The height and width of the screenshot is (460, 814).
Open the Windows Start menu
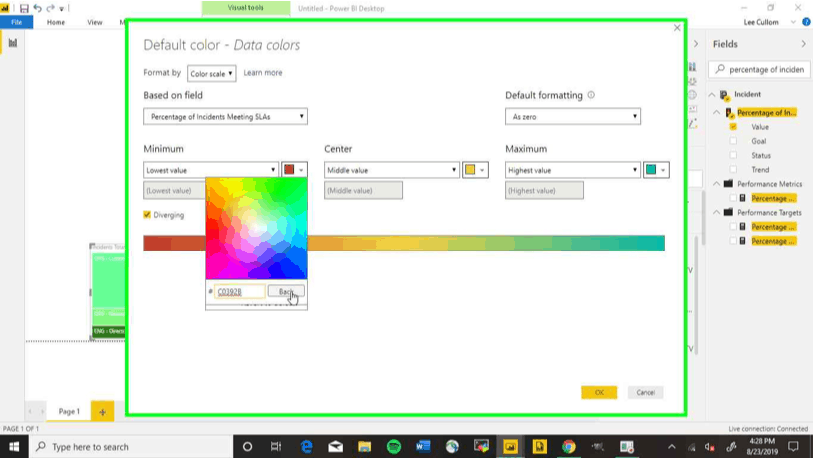pyautogui.click(x=14, y=447)
